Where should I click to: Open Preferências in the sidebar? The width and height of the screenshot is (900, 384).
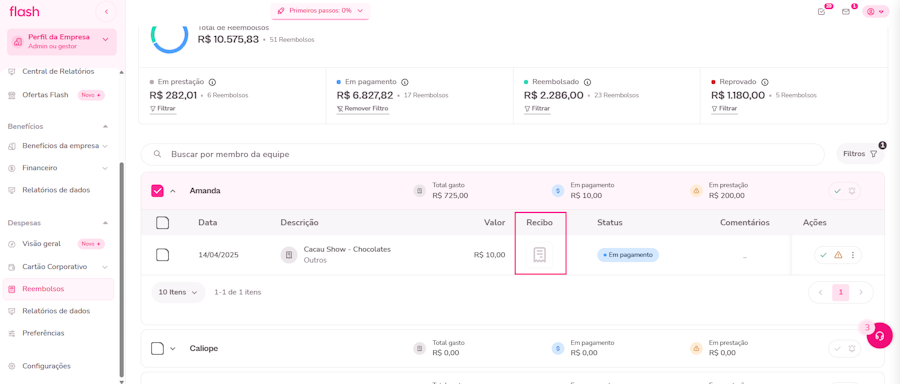[43, 333]
